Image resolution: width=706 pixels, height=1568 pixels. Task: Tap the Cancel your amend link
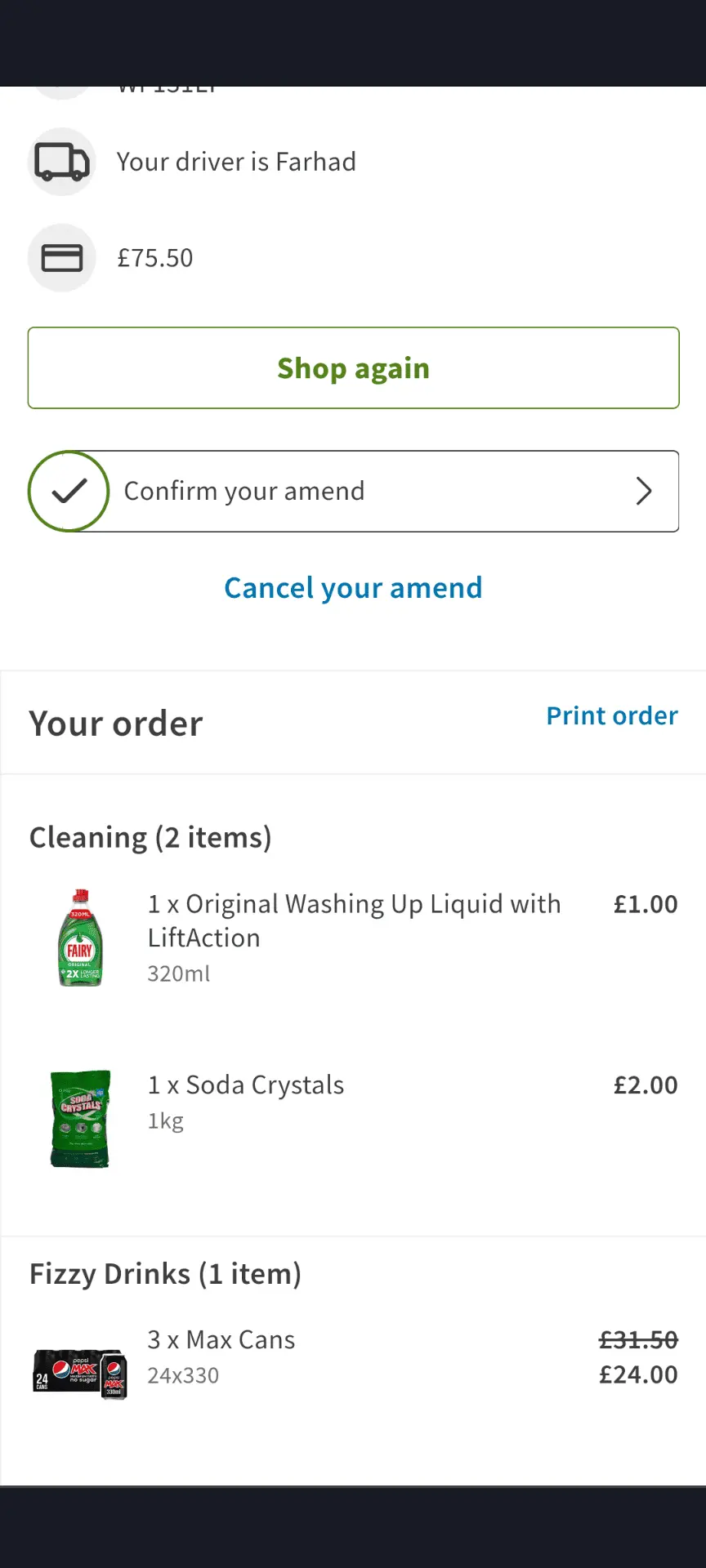[353, 588]
